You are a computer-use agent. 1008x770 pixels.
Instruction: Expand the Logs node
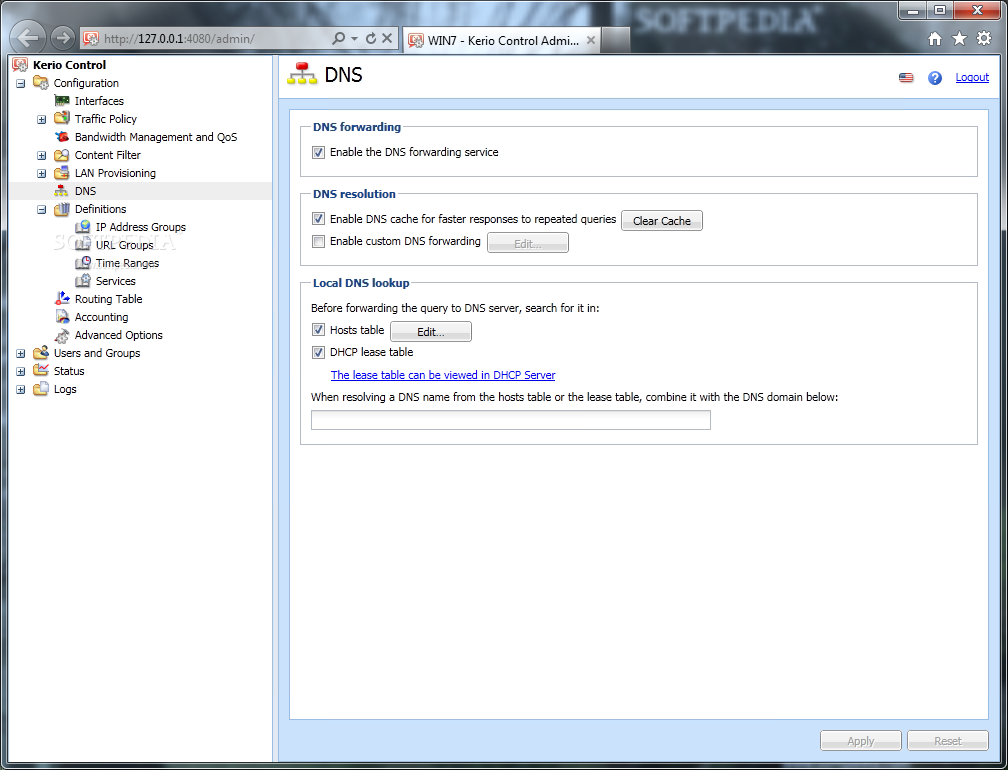tap(21, 389)
